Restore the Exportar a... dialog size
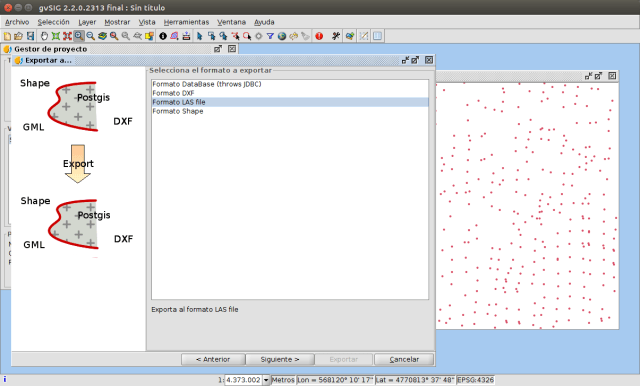Screen dimensions: 640x386 click(405, 60)
